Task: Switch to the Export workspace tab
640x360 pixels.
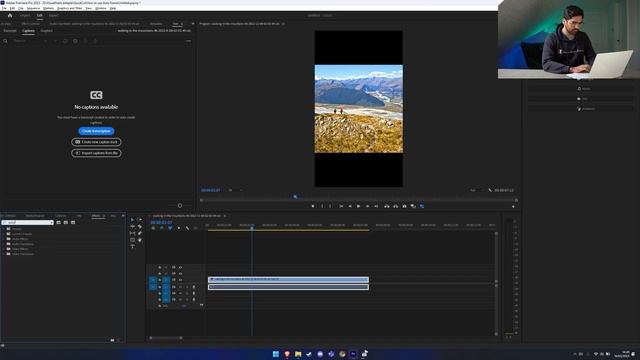Action: tap(53, 16)
